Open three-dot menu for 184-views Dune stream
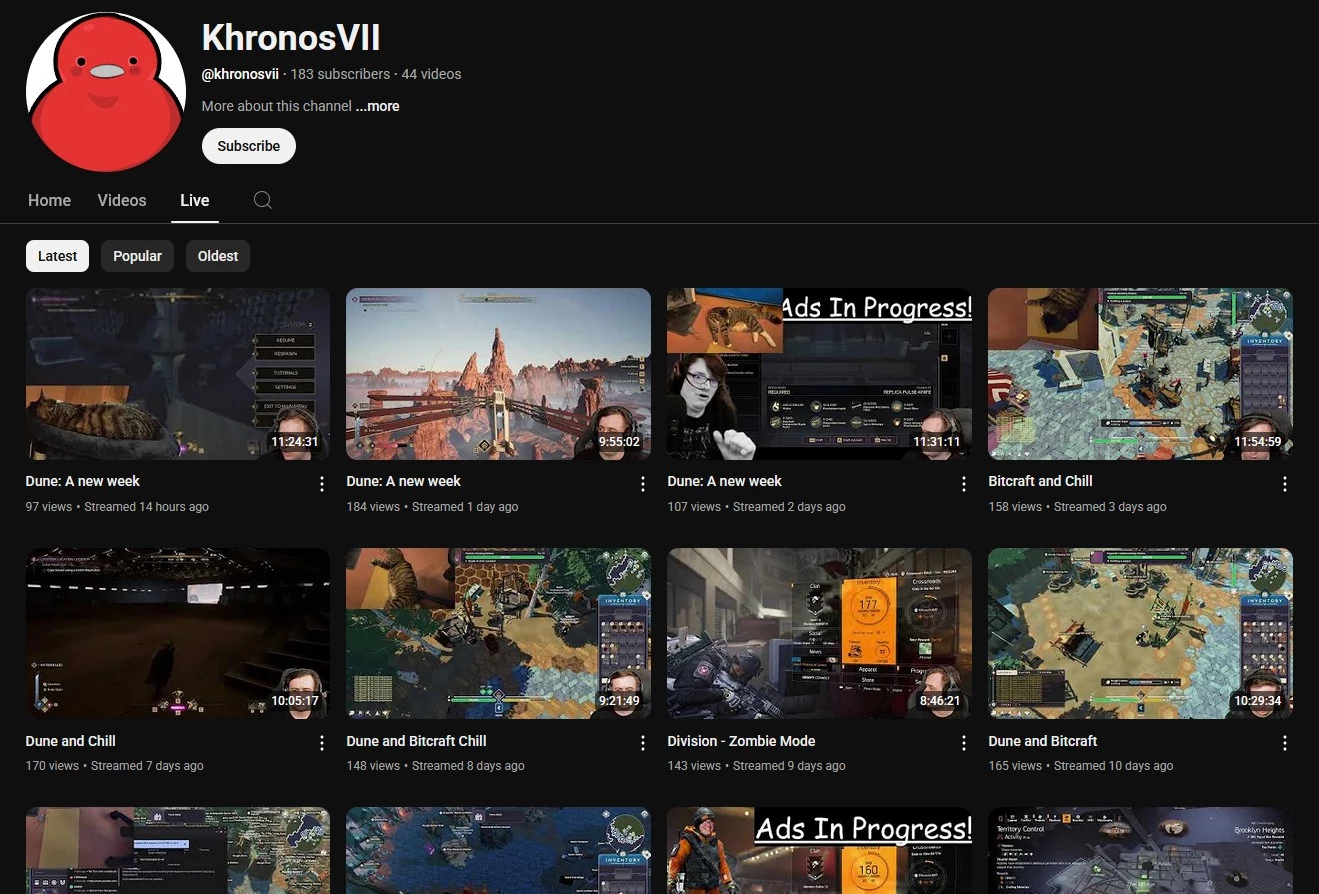This screenshot has height=894, width=1319. (643, 484)
